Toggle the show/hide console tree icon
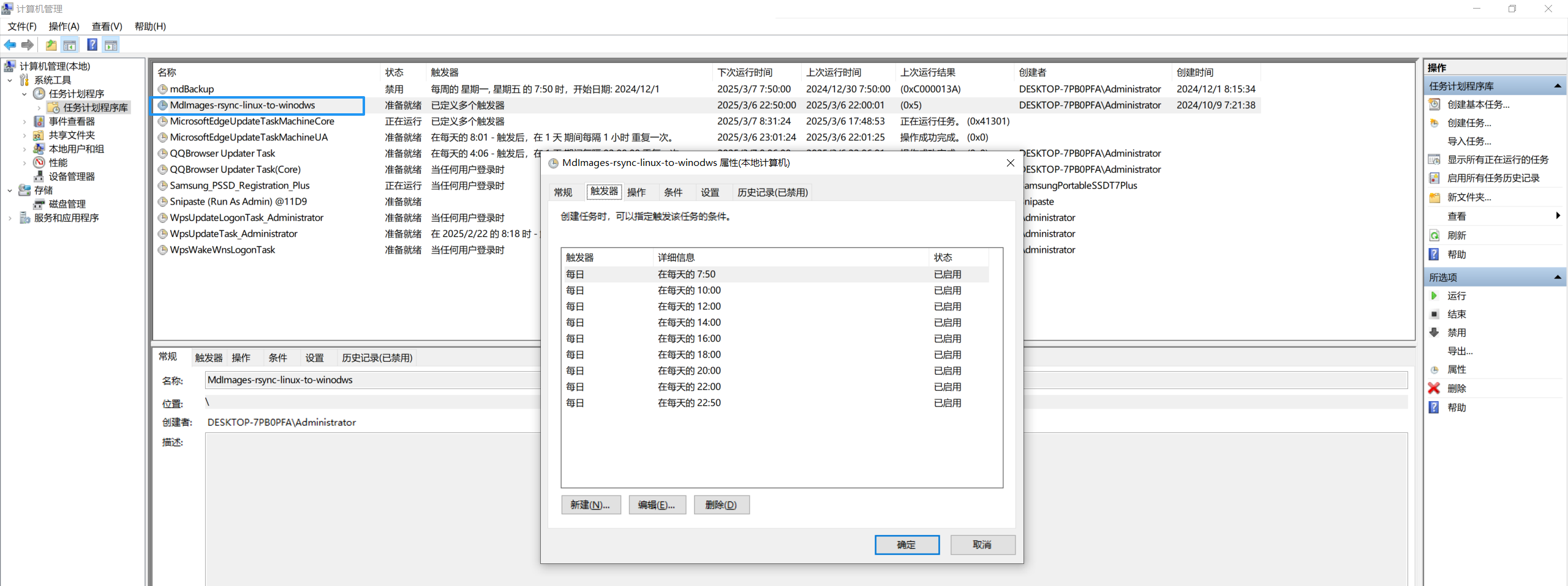Viewport: 1568px width, 586px height. coord(70,45)
